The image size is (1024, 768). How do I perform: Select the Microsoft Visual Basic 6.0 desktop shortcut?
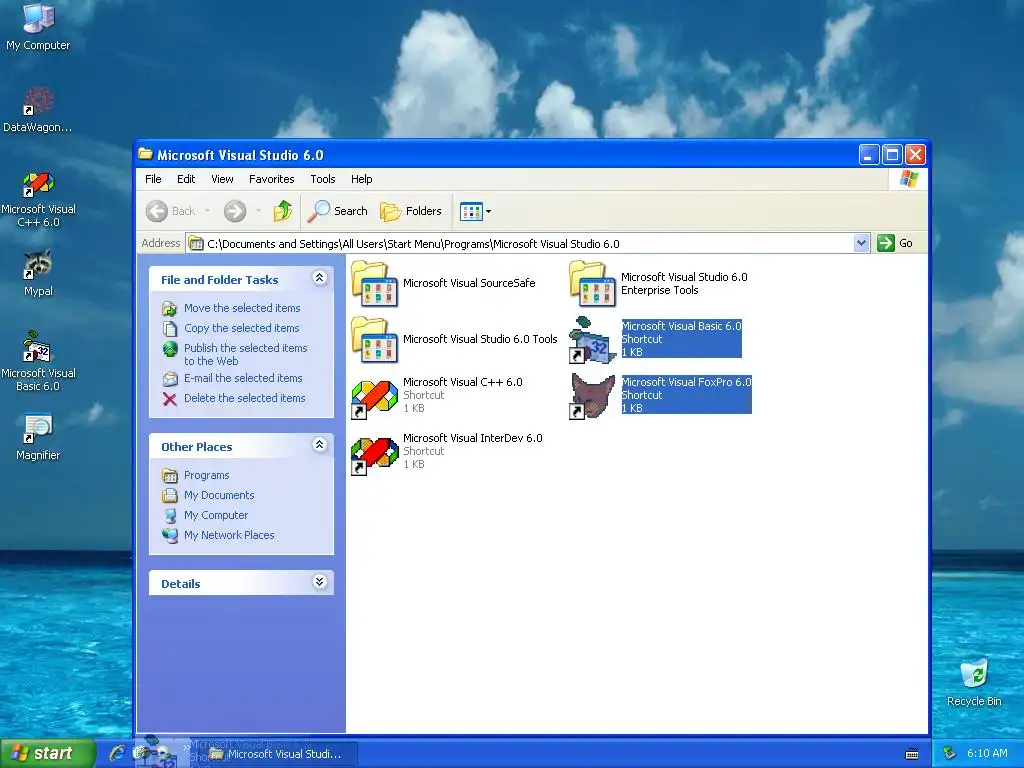38,360
